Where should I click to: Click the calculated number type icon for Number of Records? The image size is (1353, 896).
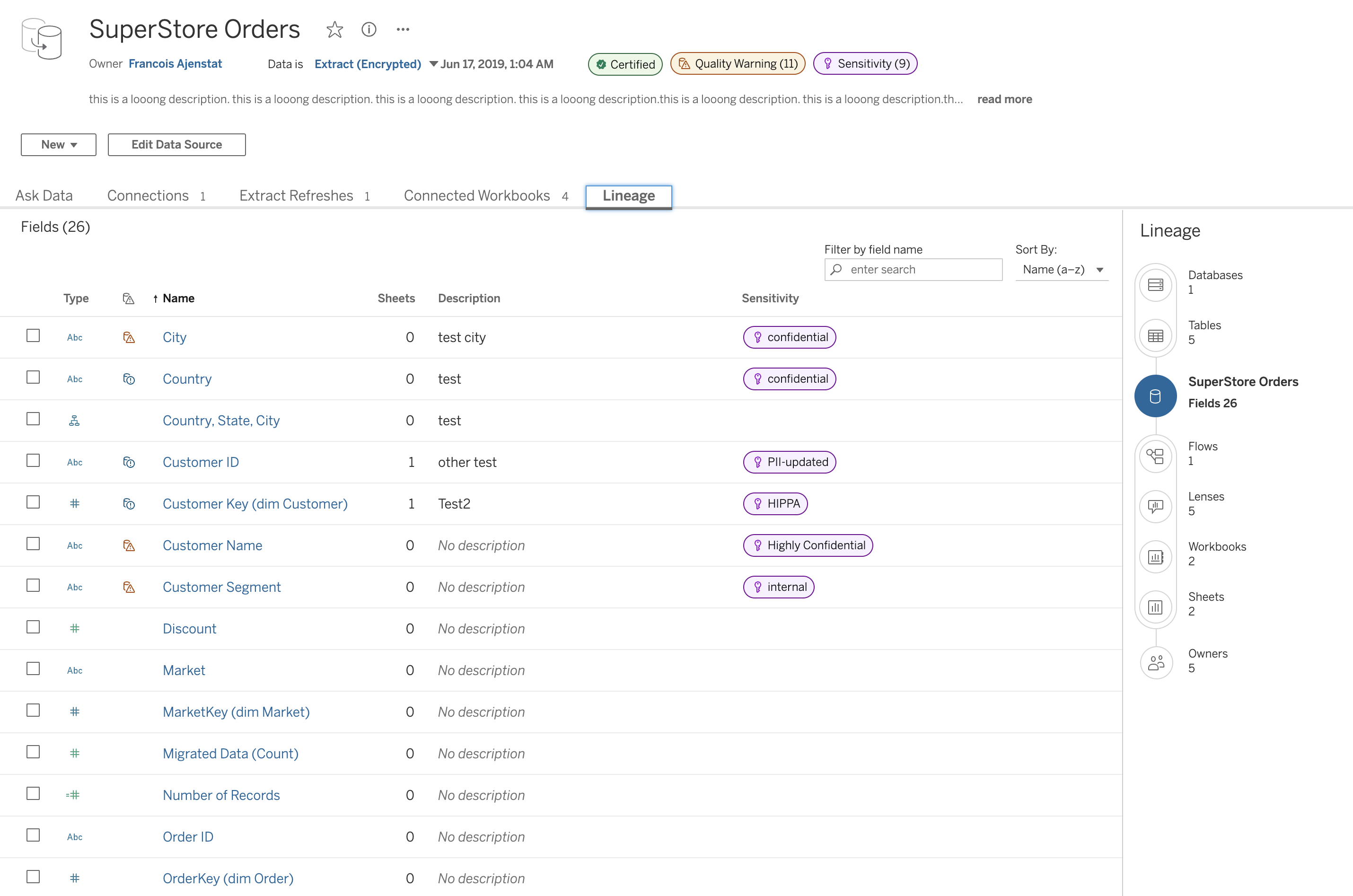73,795
